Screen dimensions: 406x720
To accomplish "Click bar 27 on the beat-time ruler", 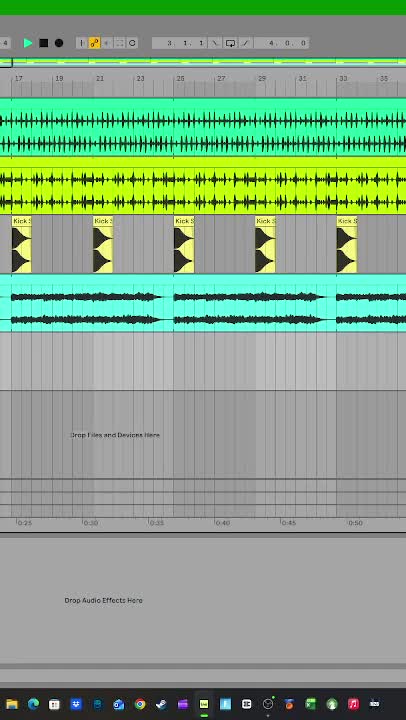I will pos(221,79).
